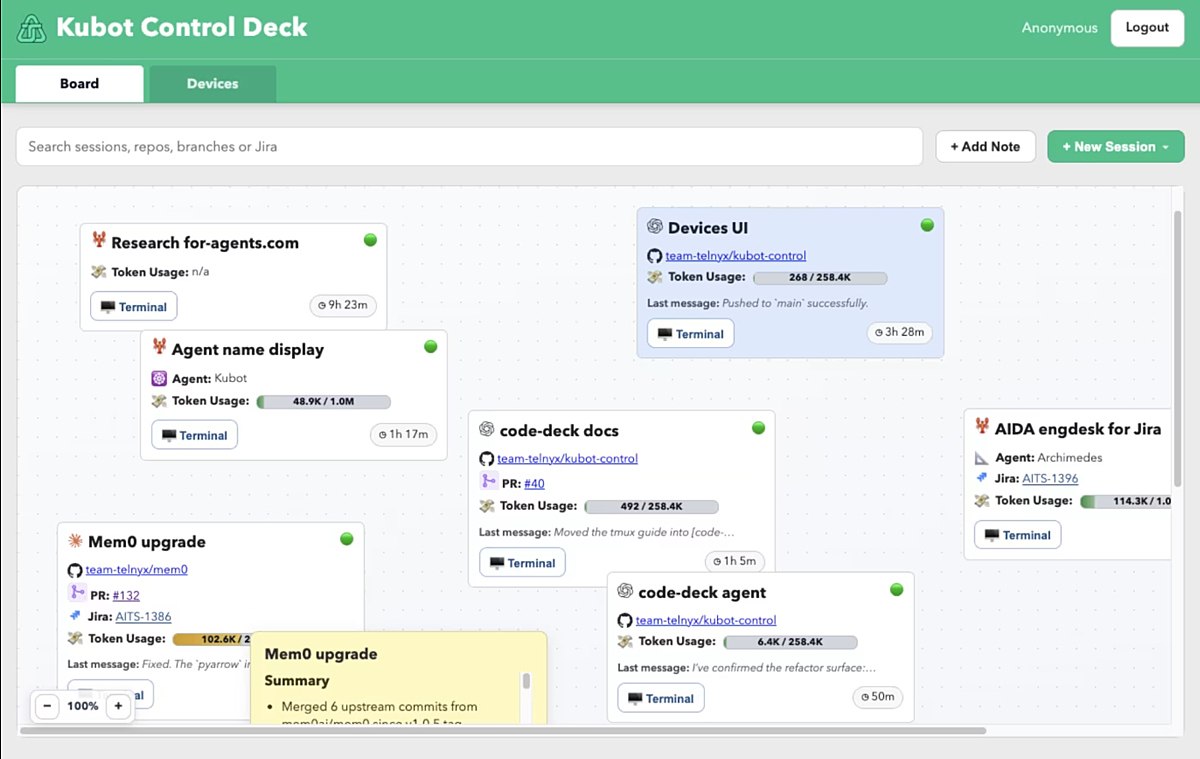Click the GitHub icon in Devices UI card
The image size is (1200, 759).
(x=655, y=255)
